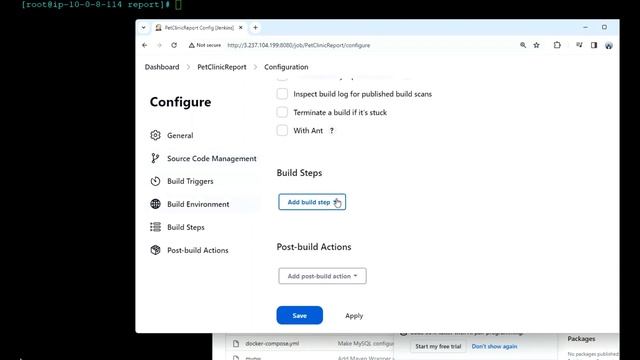Click the Build Steps section heading
This screenshot has height=360, width=640.
(x=299, y=173)
